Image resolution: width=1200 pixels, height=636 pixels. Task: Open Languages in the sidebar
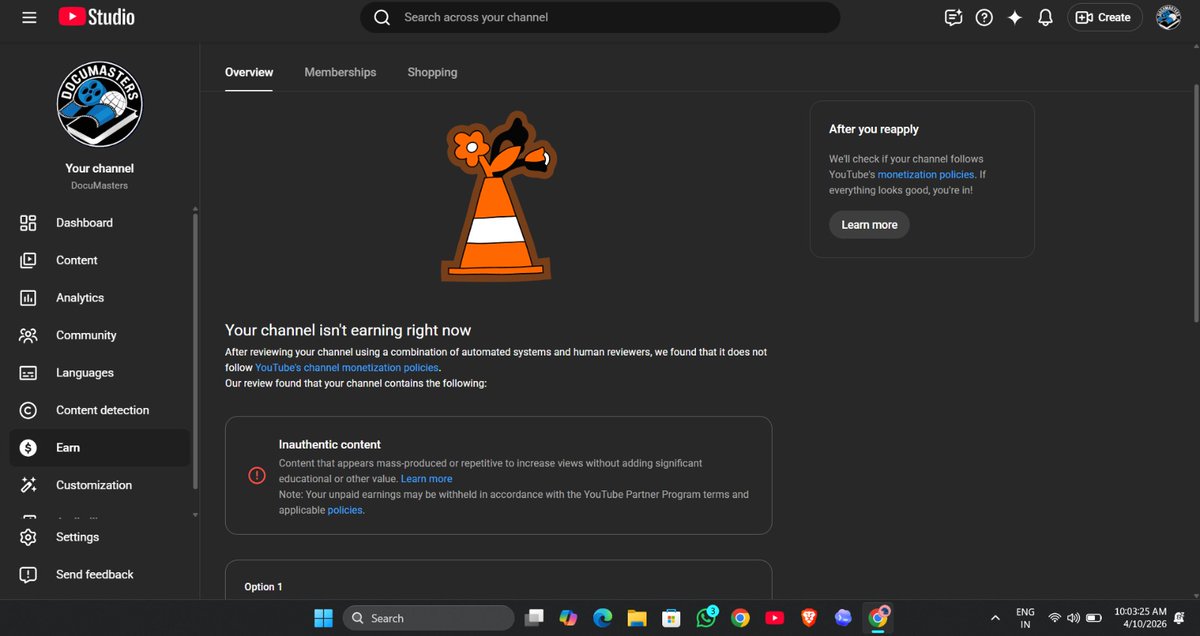pos(100,373)
